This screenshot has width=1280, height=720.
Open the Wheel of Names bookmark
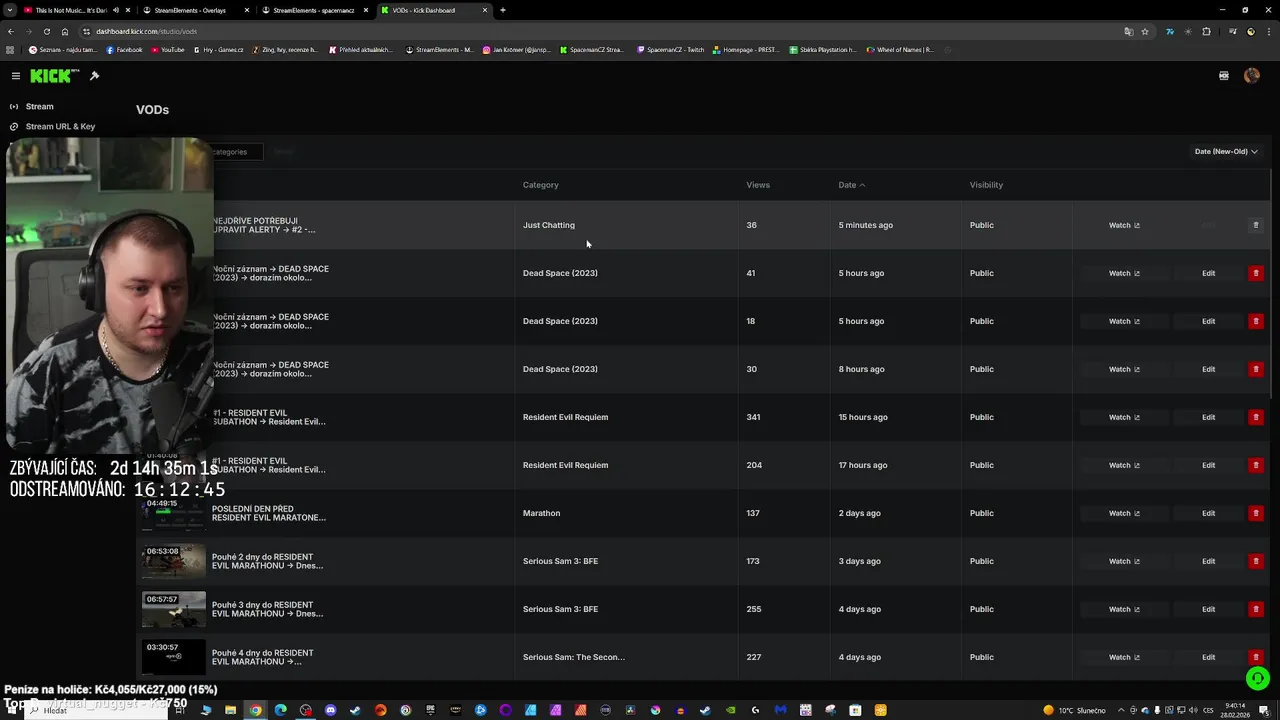(900, 50)
